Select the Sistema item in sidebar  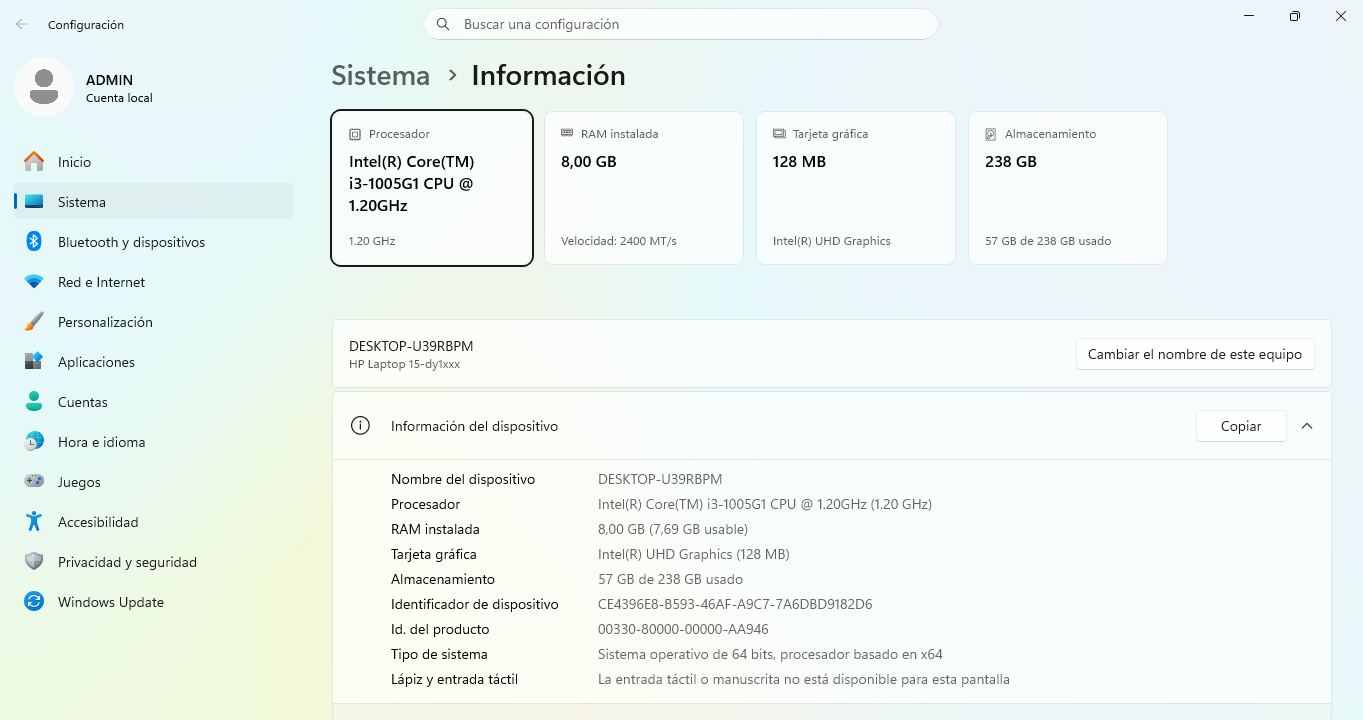click(x=154, y=202)
